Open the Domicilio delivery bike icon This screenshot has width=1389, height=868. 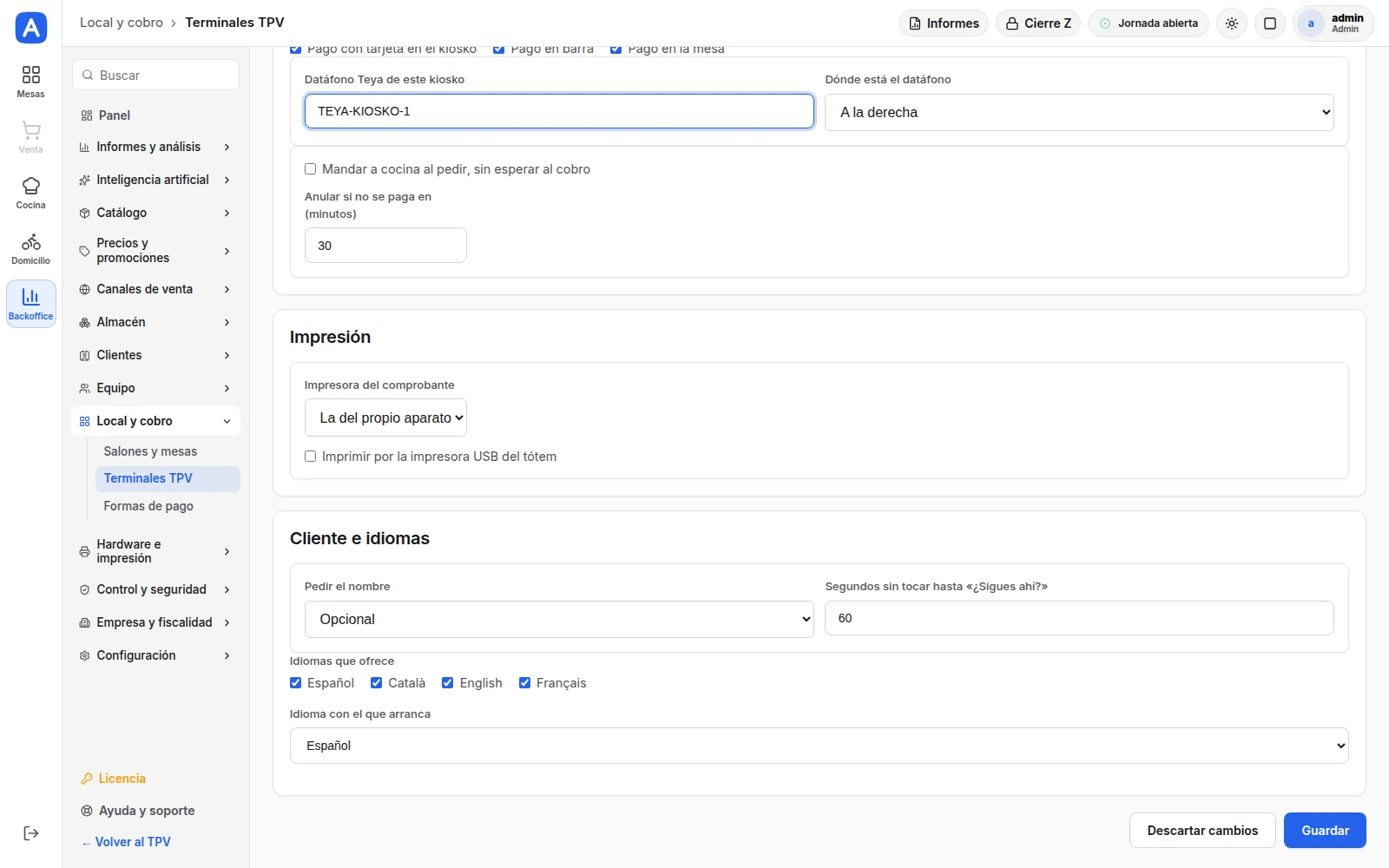31,248
